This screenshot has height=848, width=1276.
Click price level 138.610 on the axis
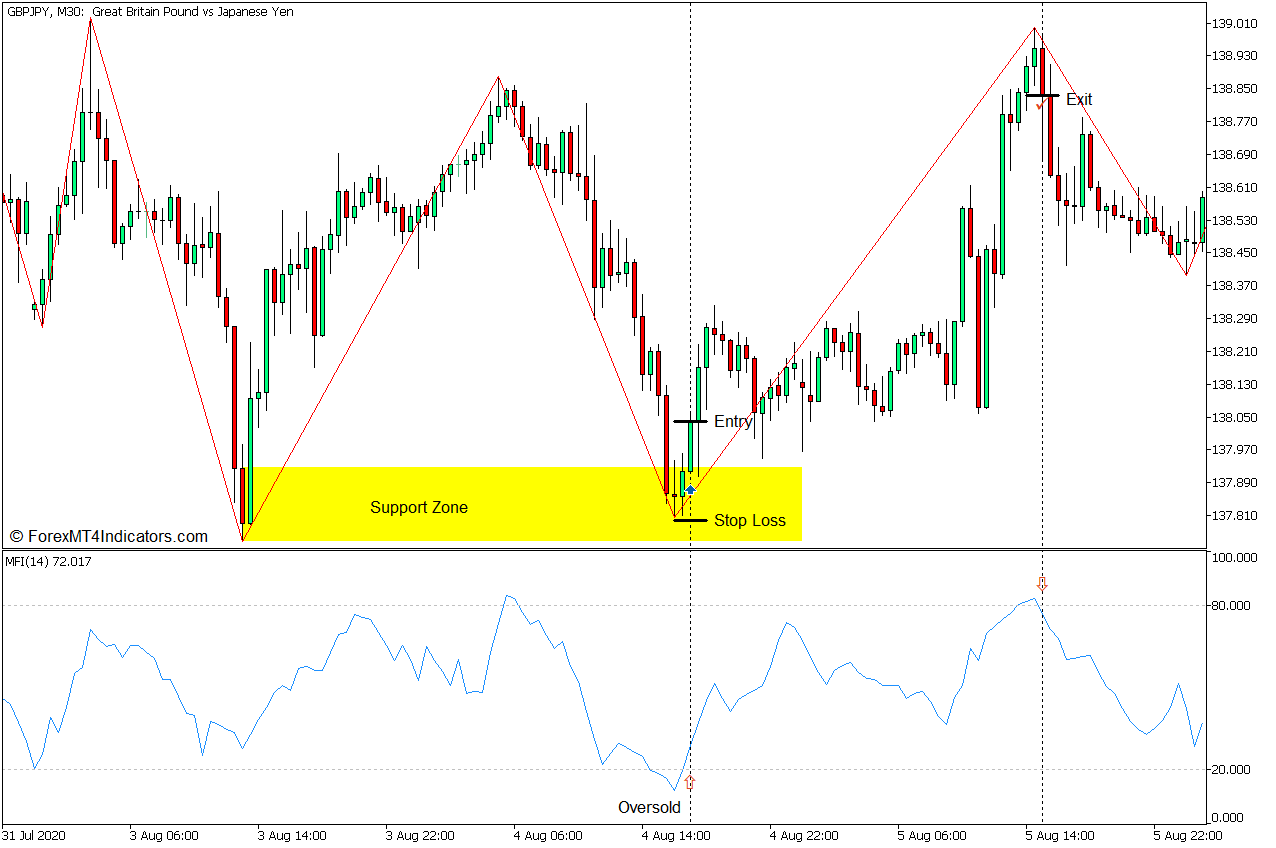tap(1235, 188)
